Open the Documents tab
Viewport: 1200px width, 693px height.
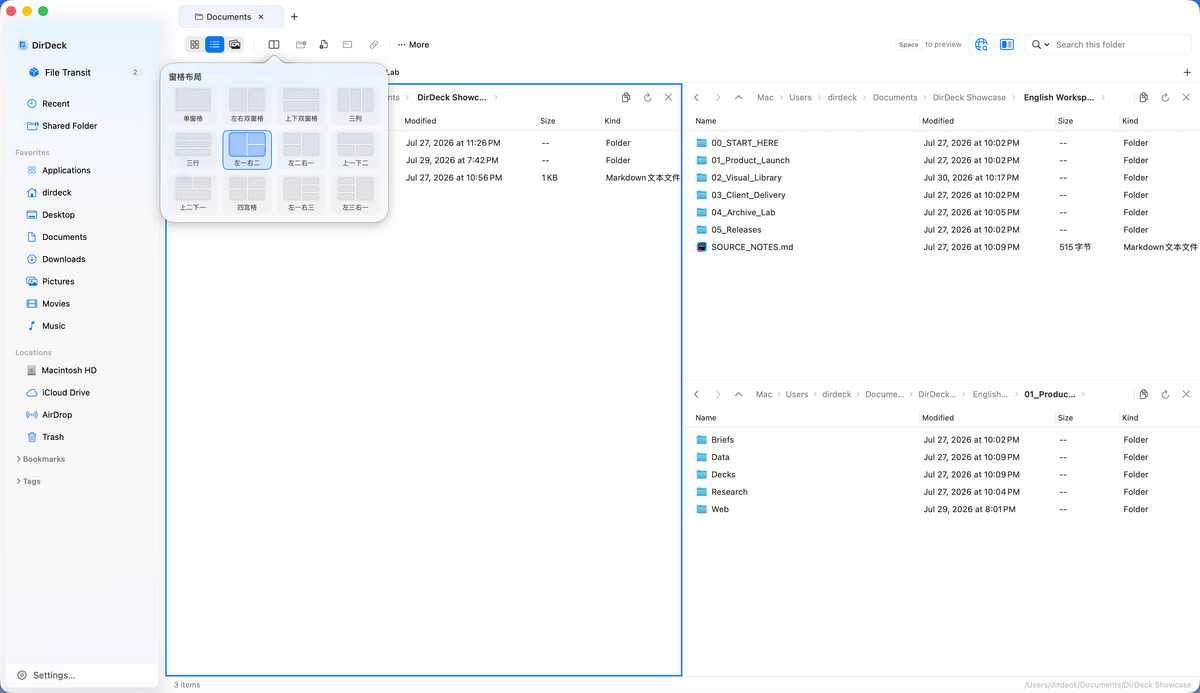229,17
